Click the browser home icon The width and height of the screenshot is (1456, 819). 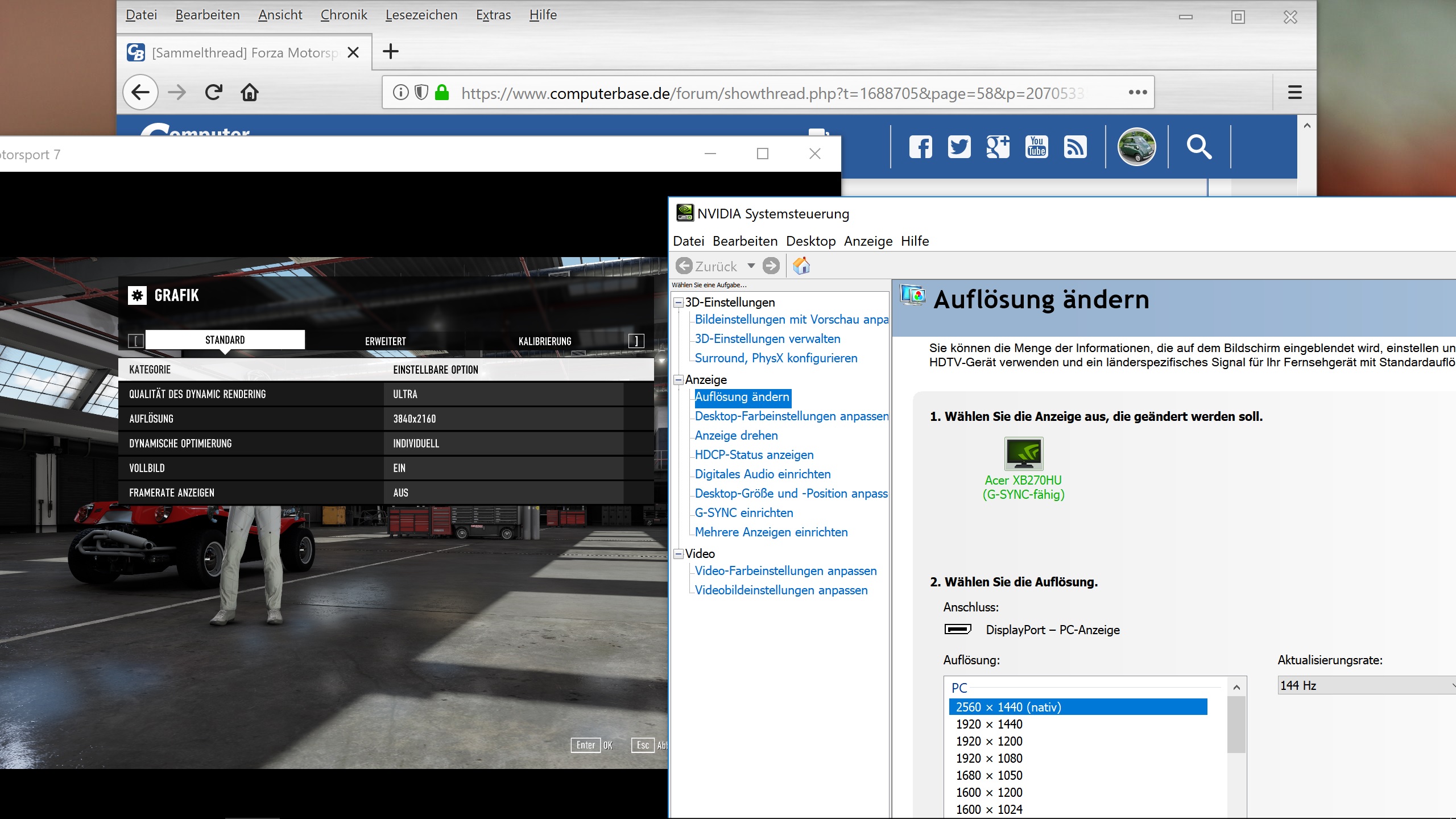[x=250, y=92]
